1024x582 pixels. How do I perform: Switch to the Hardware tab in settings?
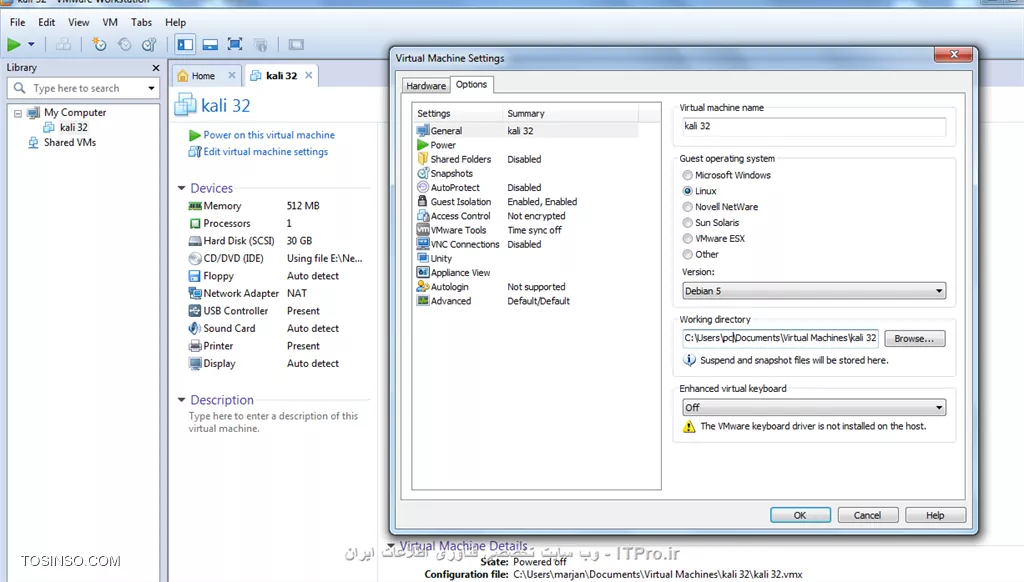pyautogui.click(x=426, y=86)
